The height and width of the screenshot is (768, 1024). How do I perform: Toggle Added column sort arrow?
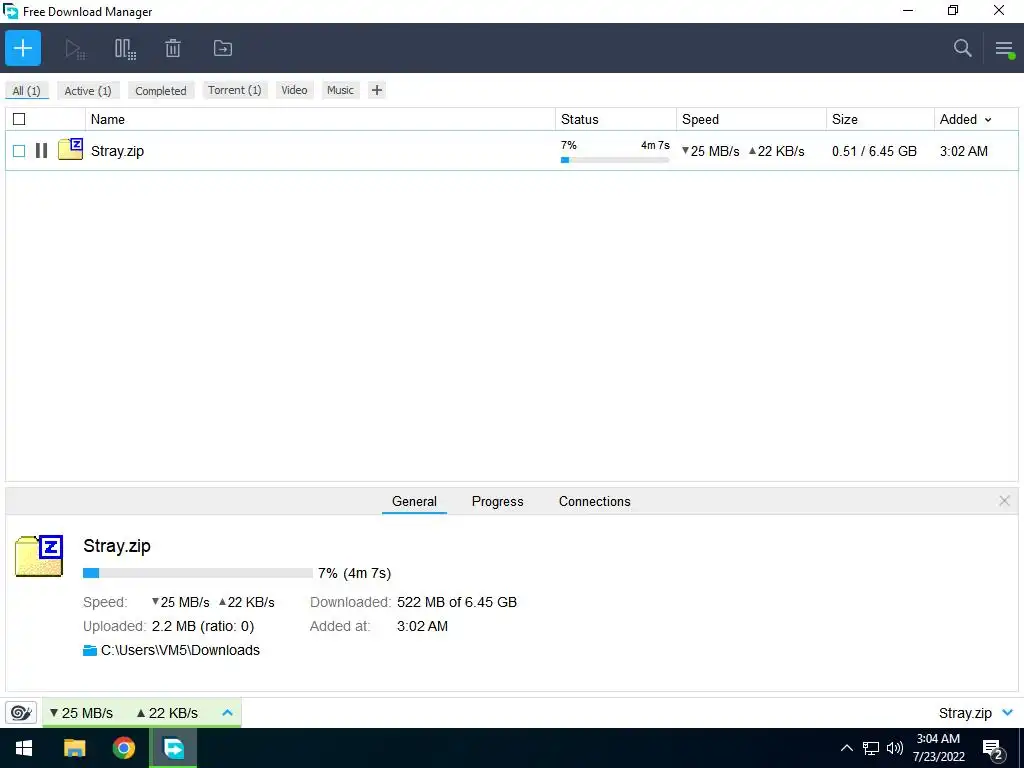(x=988, y=120)
